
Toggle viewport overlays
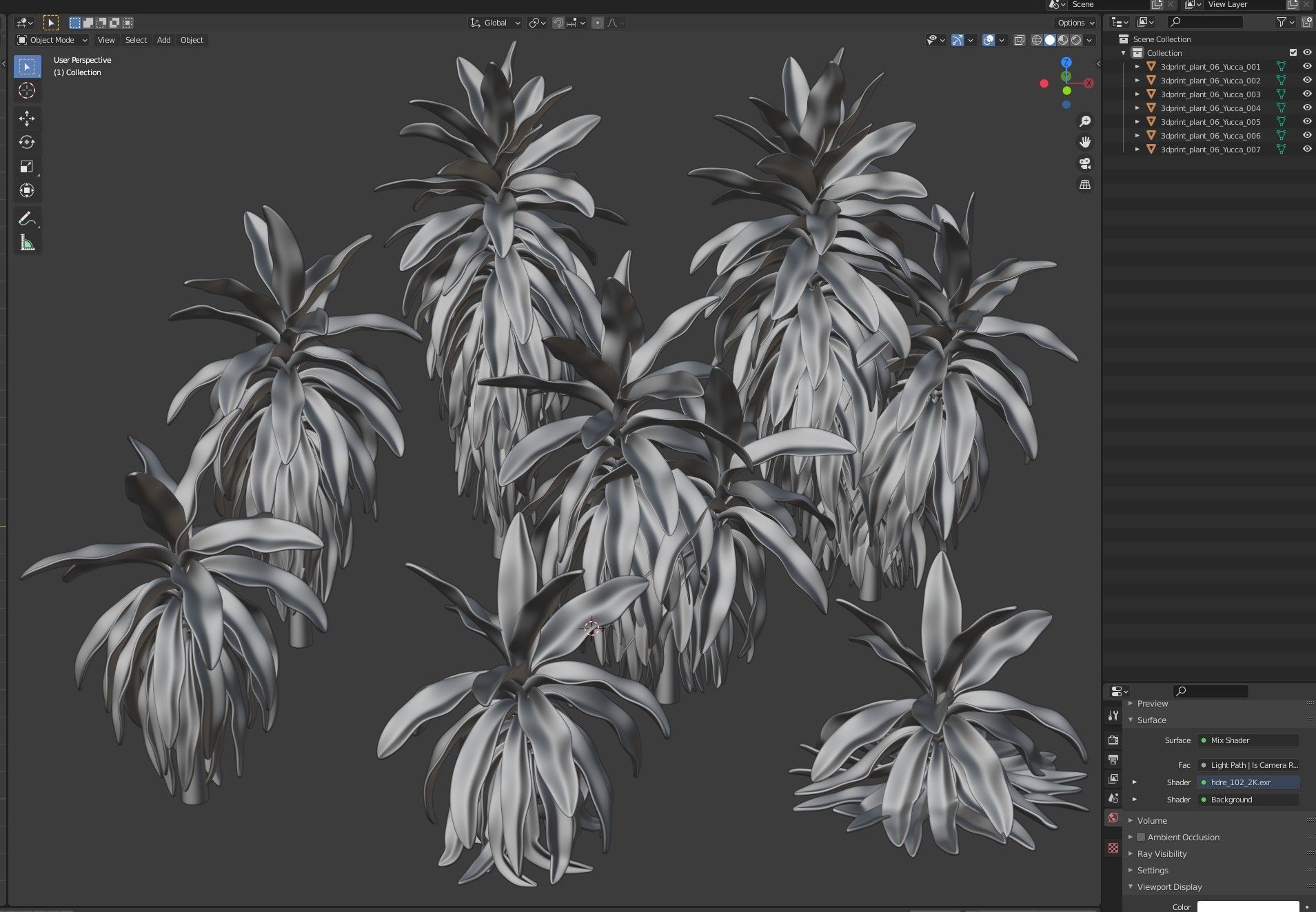(x=989, y=40)
